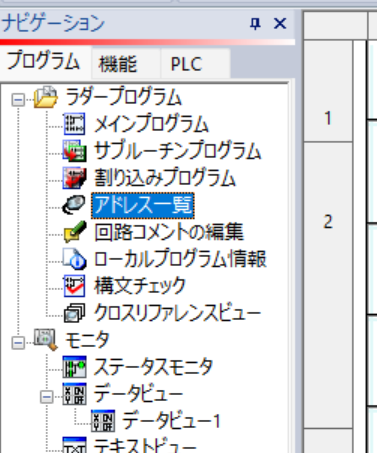The image size is (377, 453).
Task: Click the ローカルプログラム情報 info icon
Action: point(75,259)
